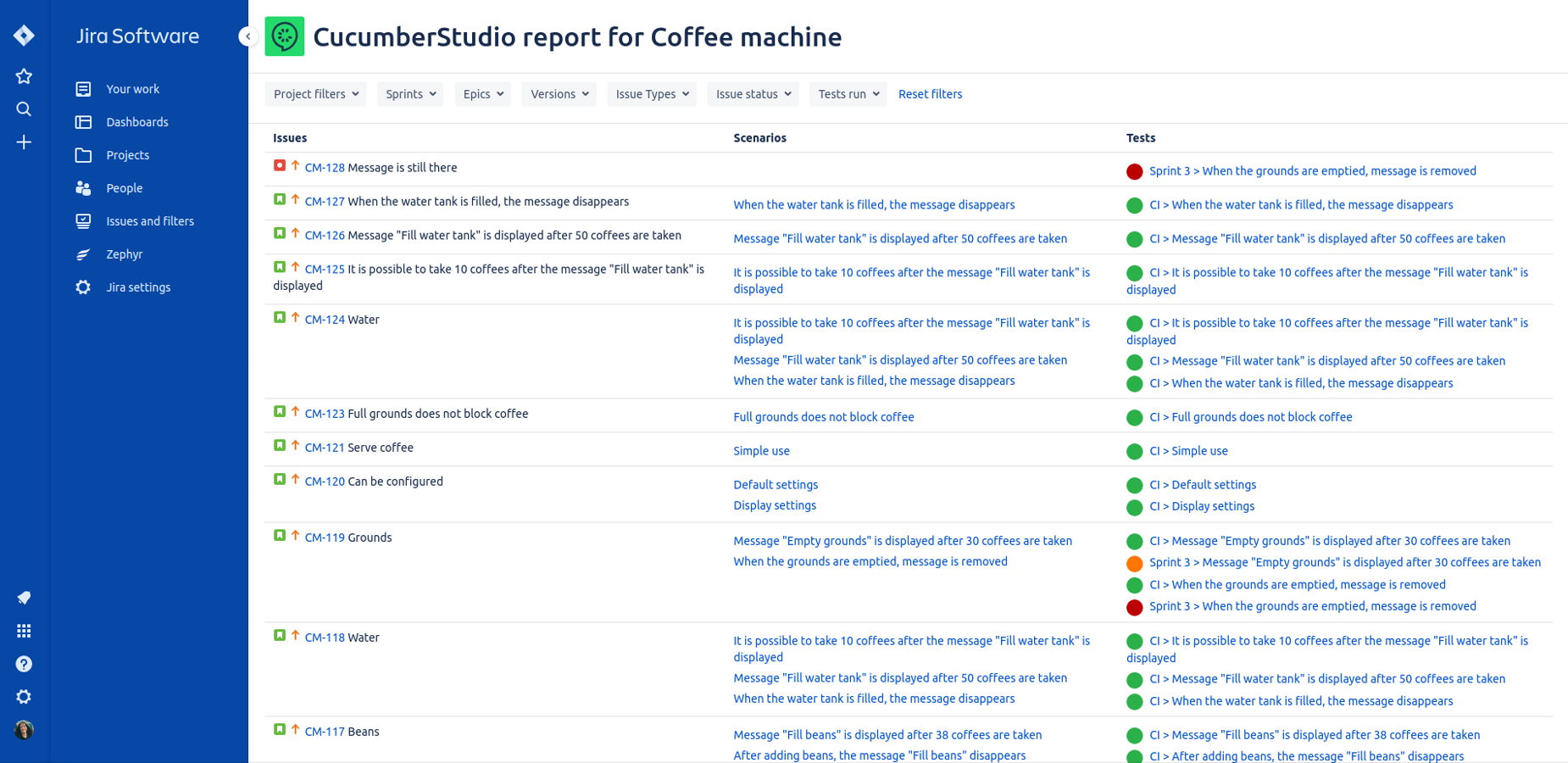Open the Help question mark icon
The width and height of the screenshot is (1568, 763).
click(24, 664)
